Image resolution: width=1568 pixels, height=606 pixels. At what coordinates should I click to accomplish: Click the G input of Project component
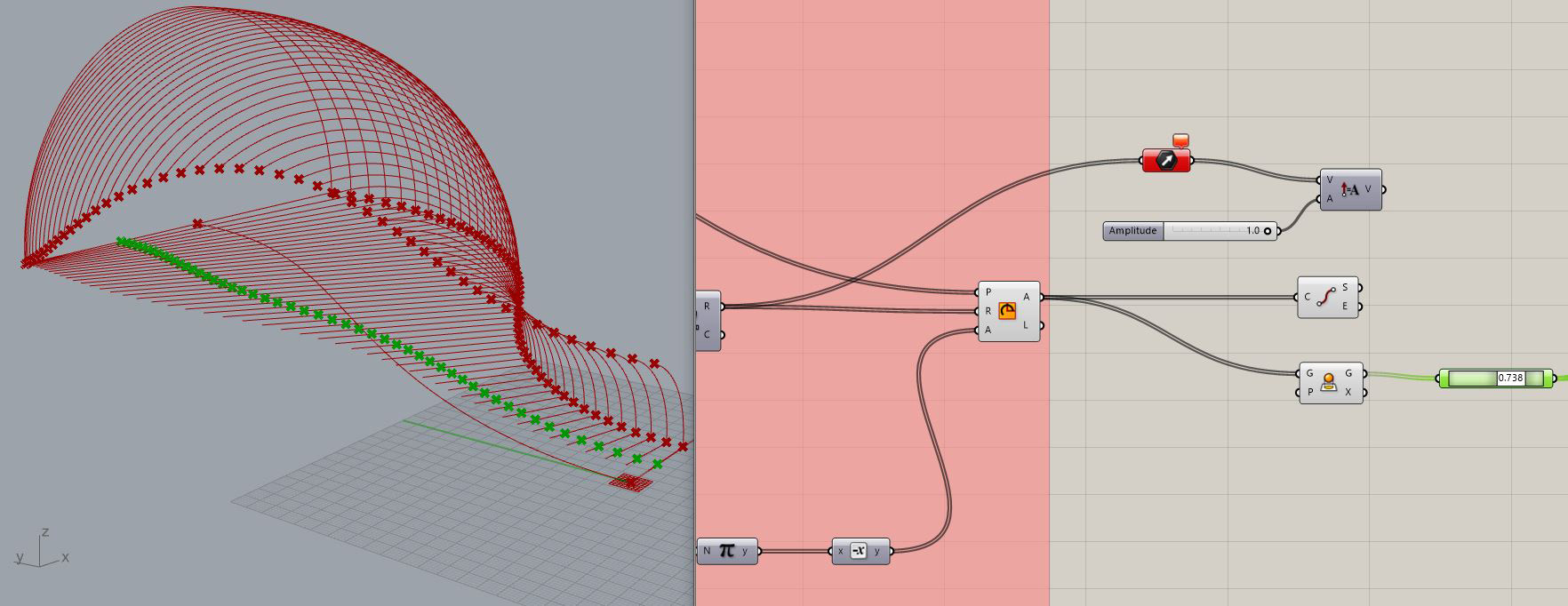tap(1309, 373)
